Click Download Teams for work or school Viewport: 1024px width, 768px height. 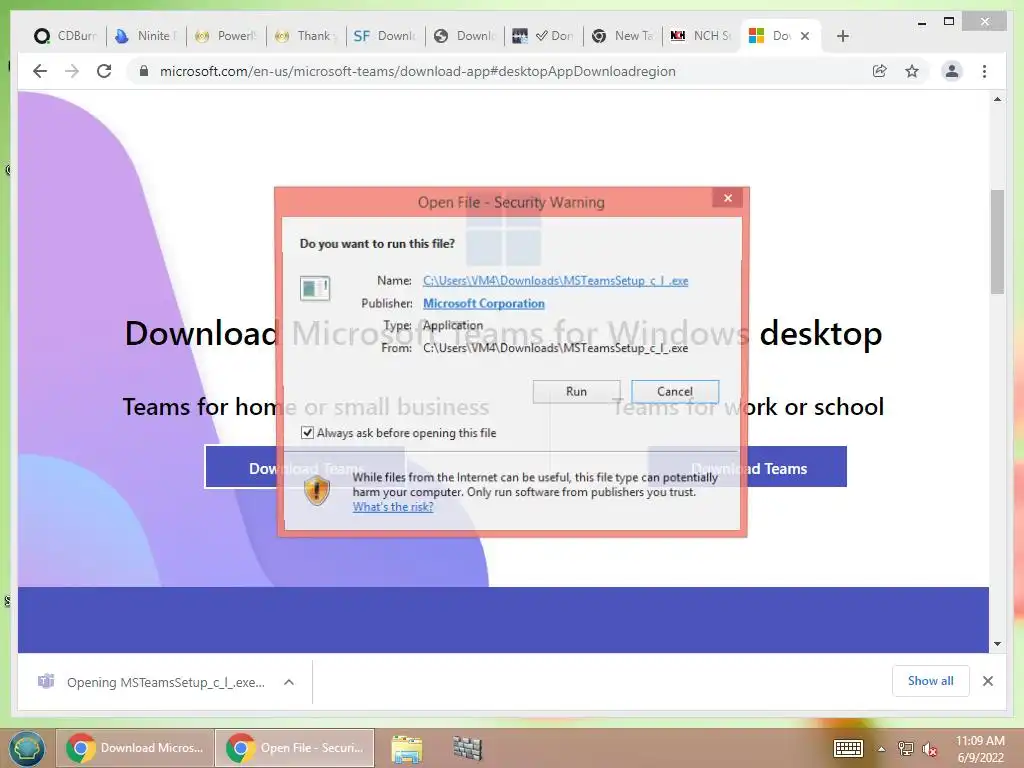tap(747, 468)
